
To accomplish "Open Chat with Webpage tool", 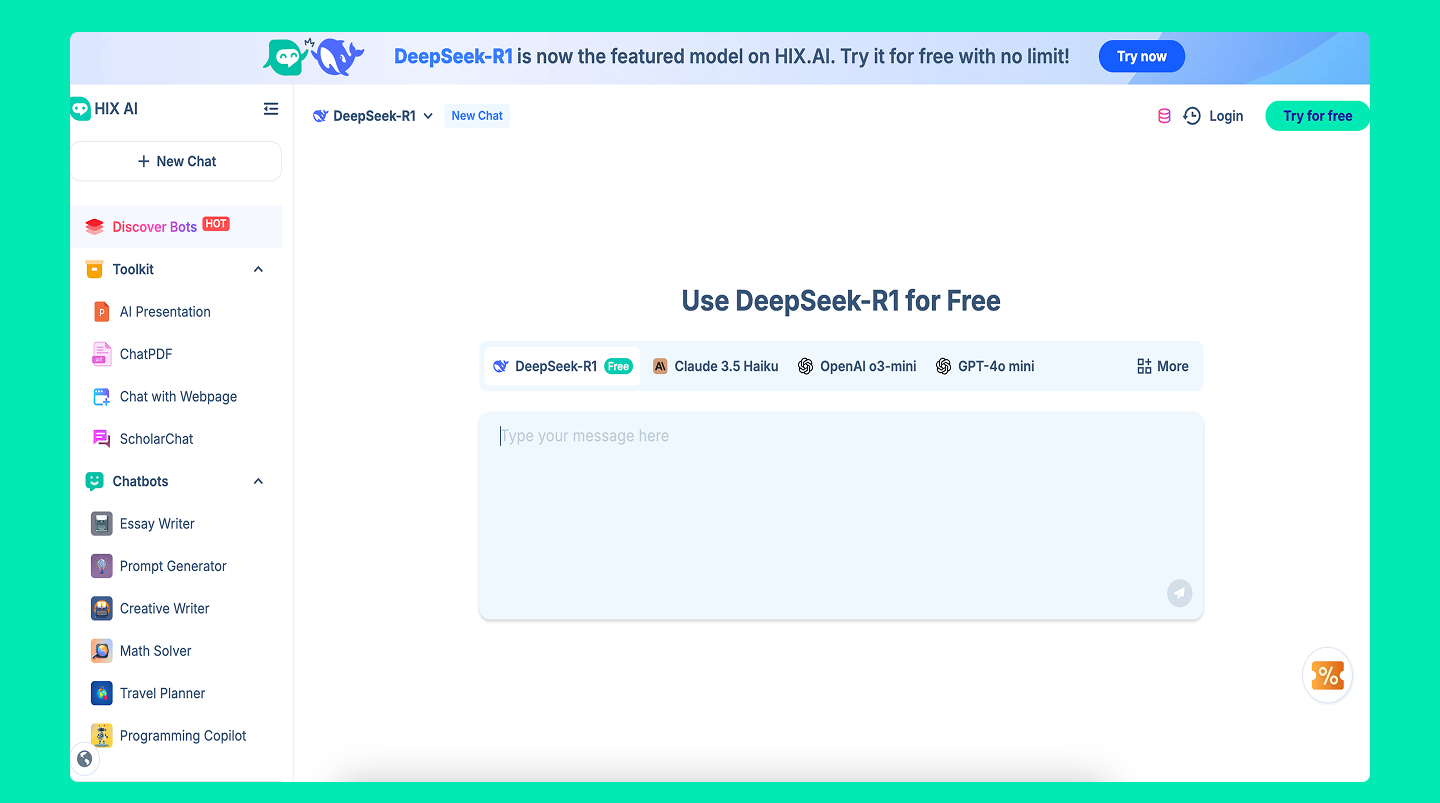I will (176, 397).
